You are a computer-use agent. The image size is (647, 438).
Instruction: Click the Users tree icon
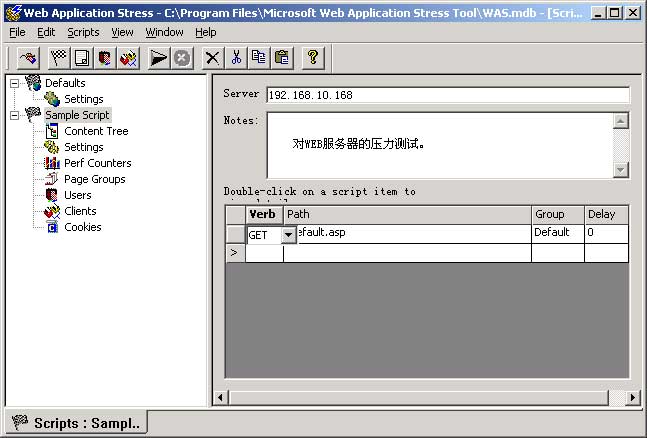point(52,195)
